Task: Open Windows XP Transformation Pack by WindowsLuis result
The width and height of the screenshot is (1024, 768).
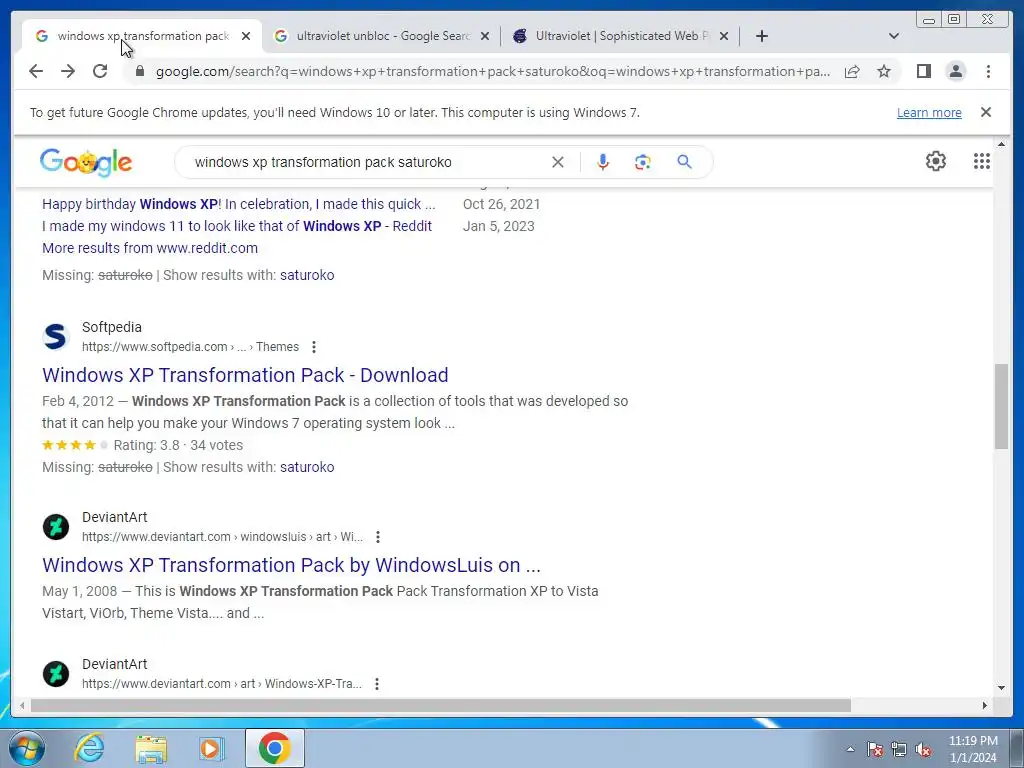Action: point(291,565)
